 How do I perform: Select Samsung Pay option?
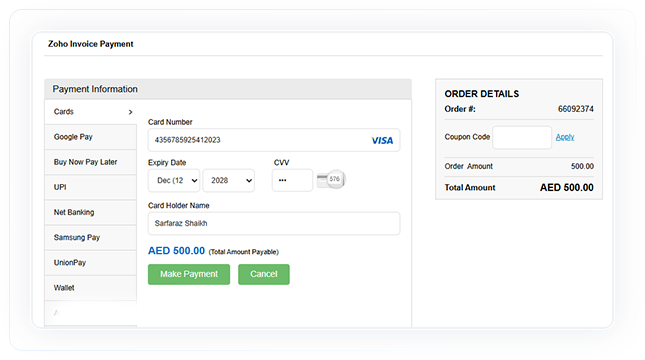click(x=90, y=237)
